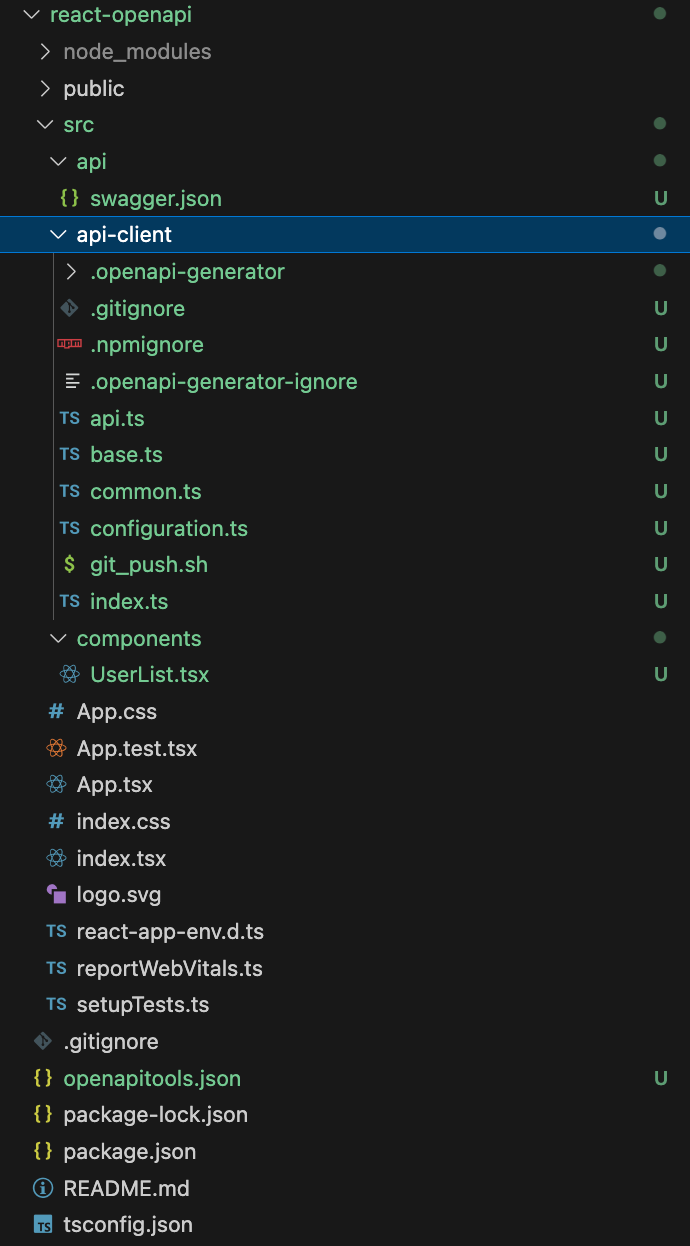Click the JSON braces icon beside swagger.json

[x=69, y=198]
